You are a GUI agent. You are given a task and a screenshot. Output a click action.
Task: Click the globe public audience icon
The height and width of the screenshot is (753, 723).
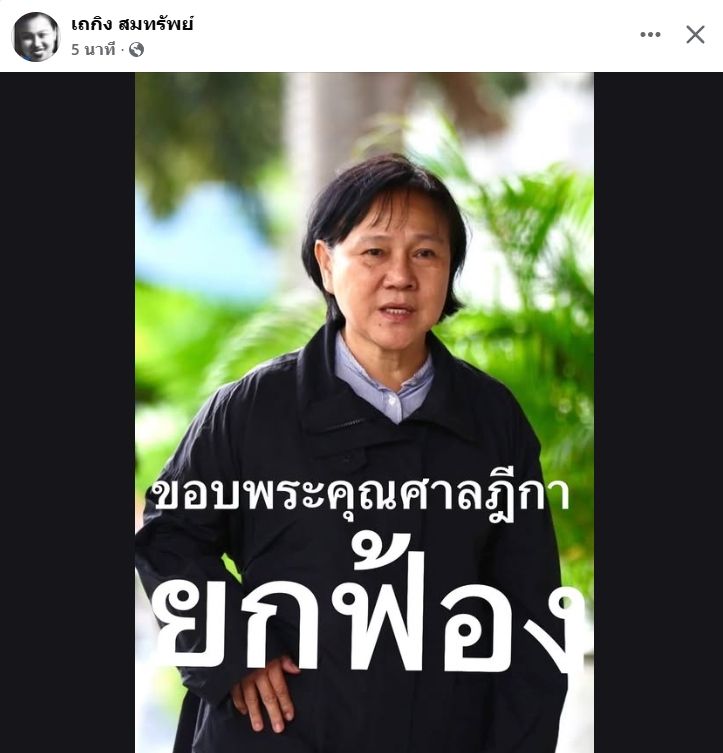coord(136,49)
